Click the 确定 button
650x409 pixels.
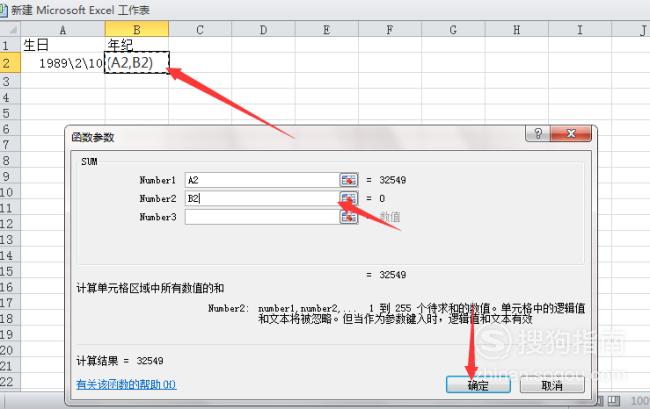pos(478,385)
